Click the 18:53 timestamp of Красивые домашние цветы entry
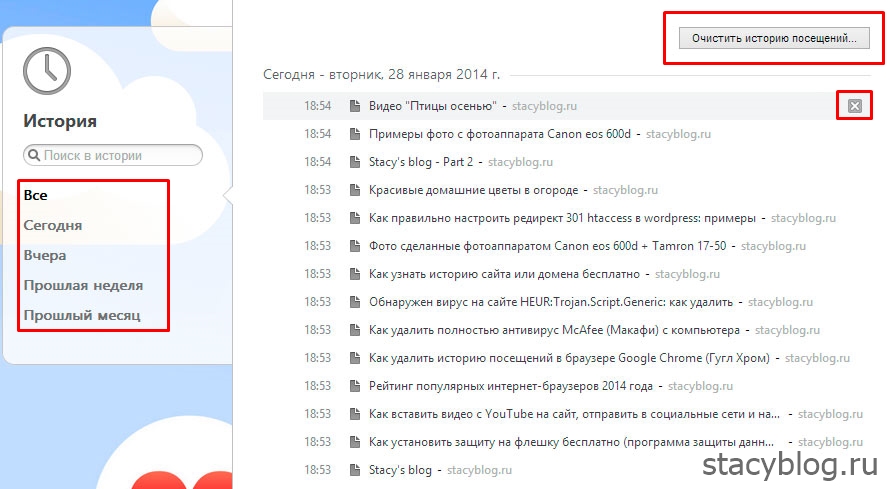Image resolution: width=890 pixels, height=489 pixels. point(317,190)
